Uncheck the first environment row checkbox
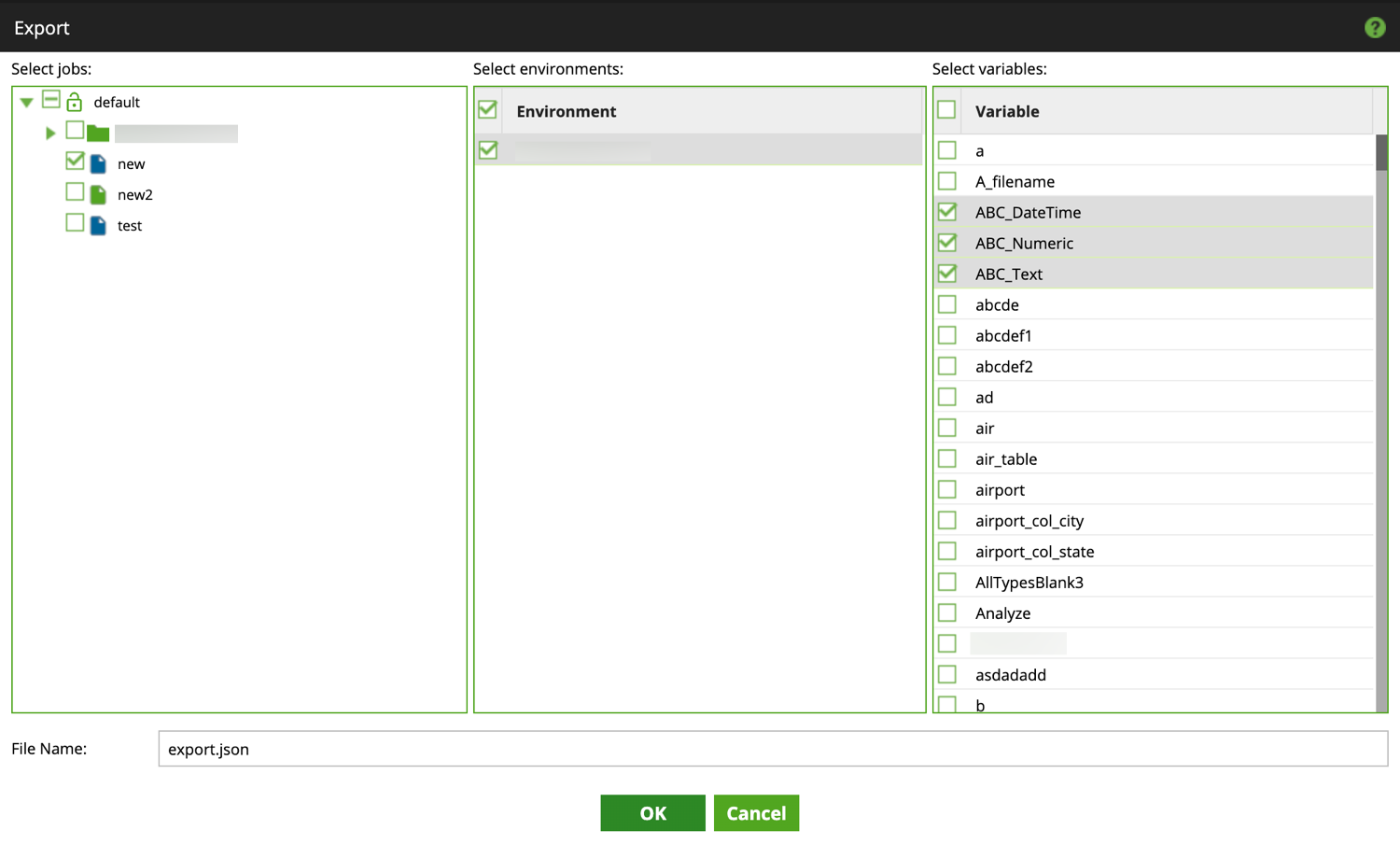1400x844 pixels. tap(487, 149)
